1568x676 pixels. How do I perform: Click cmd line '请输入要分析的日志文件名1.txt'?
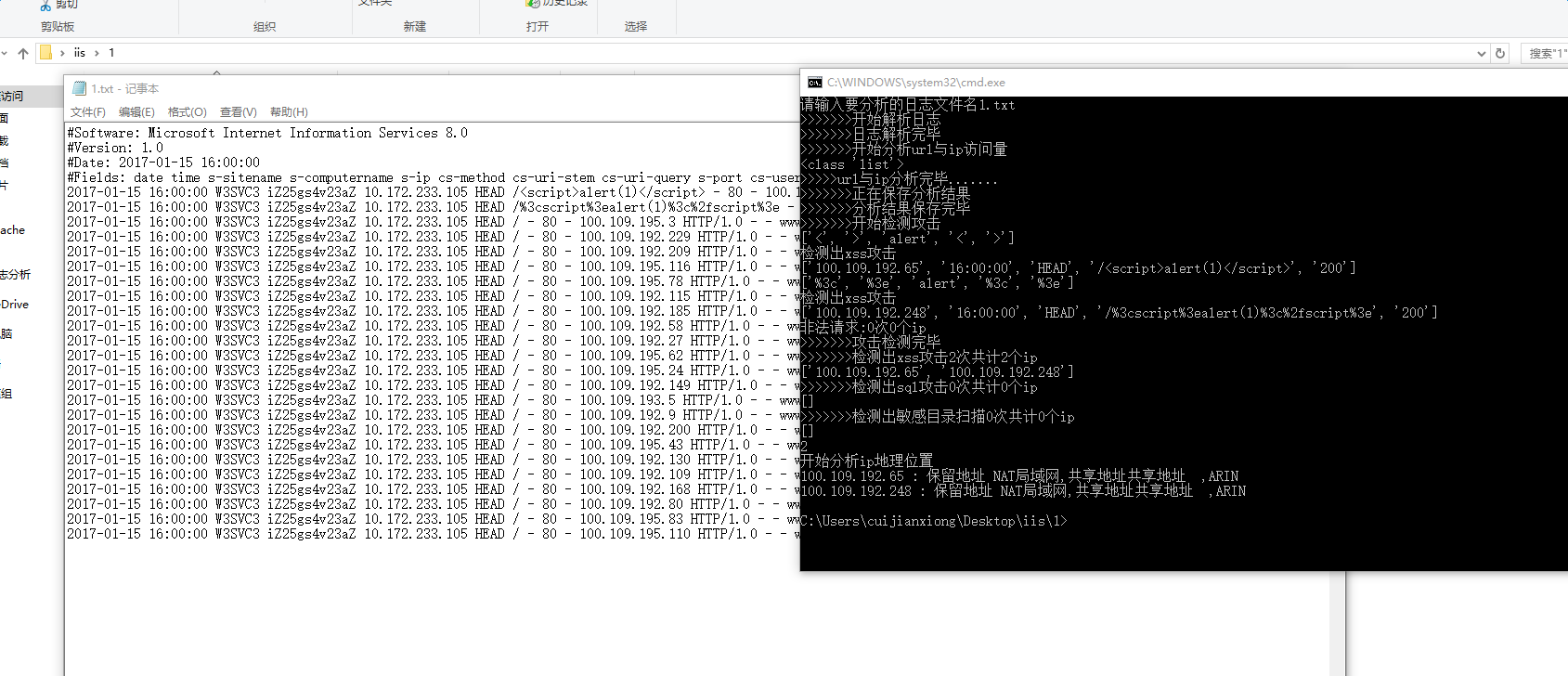click(908, 105)
